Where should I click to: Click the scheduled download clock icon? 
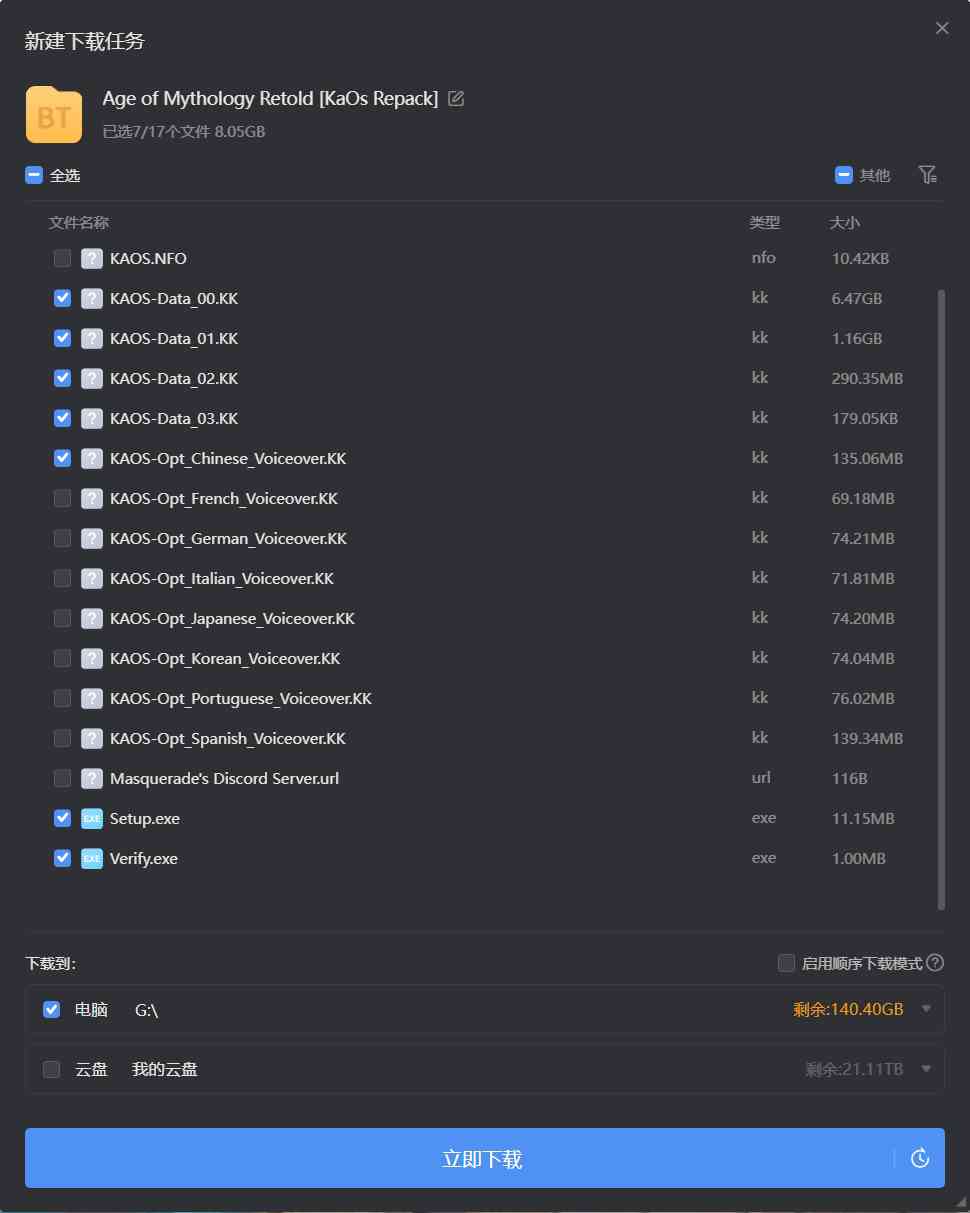(x=920, y=1158)
